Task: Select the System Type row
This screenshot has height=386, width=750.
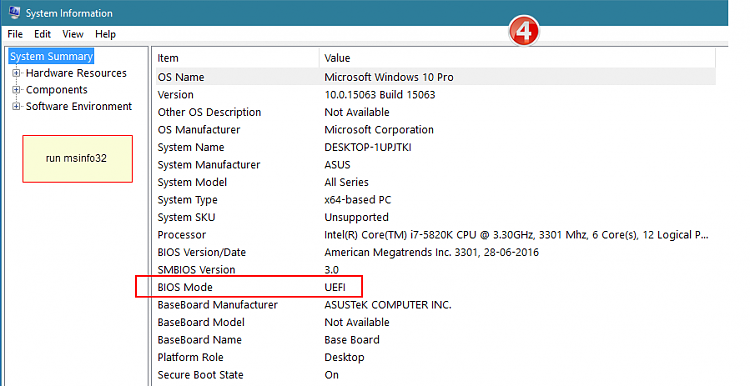Action: click(436, 200)
